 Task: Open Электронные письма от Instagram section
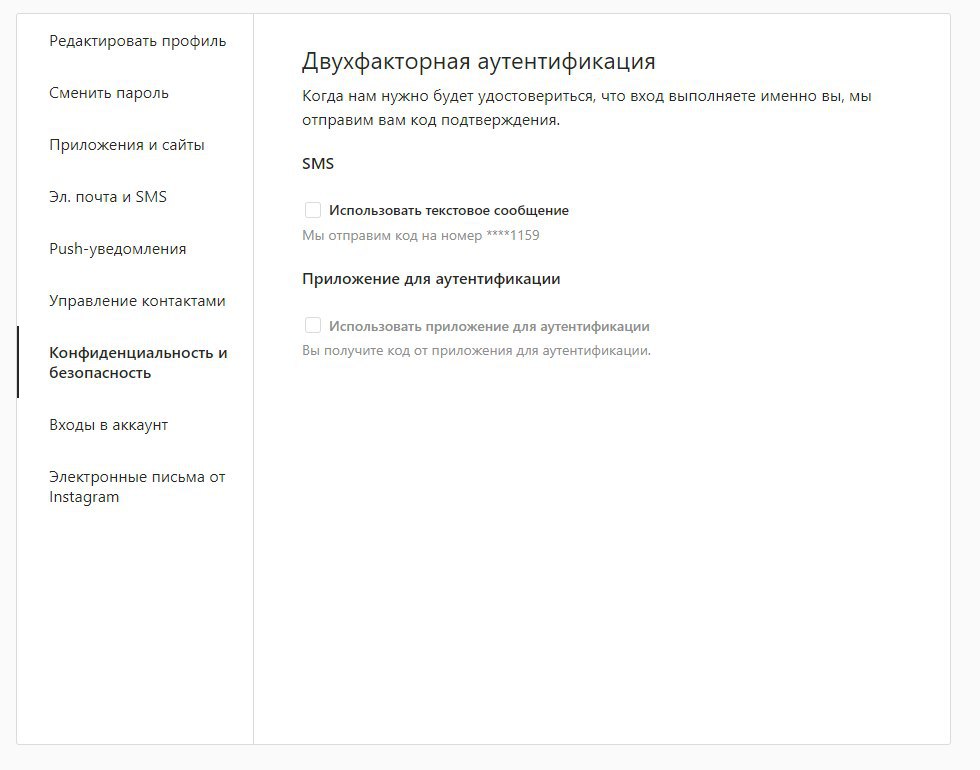[x=138, y=487]
